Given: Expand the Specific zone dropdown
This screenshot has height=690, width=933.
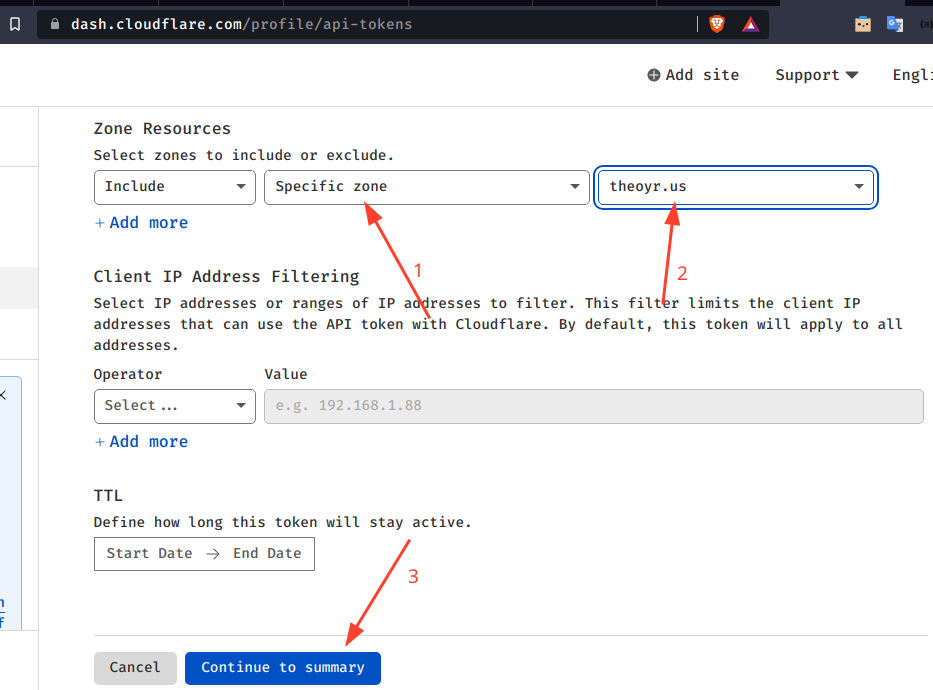Looking at the screenshot, I should tap(426, 187).
